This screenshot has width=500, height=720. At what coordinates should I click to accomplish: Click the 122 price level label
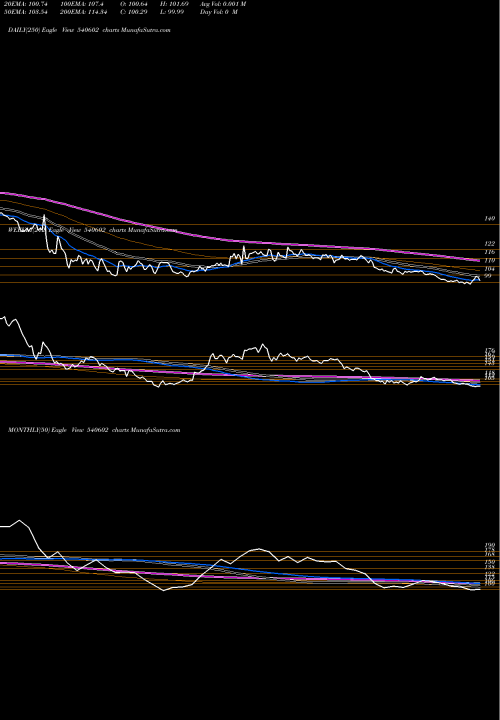point(489,244)
